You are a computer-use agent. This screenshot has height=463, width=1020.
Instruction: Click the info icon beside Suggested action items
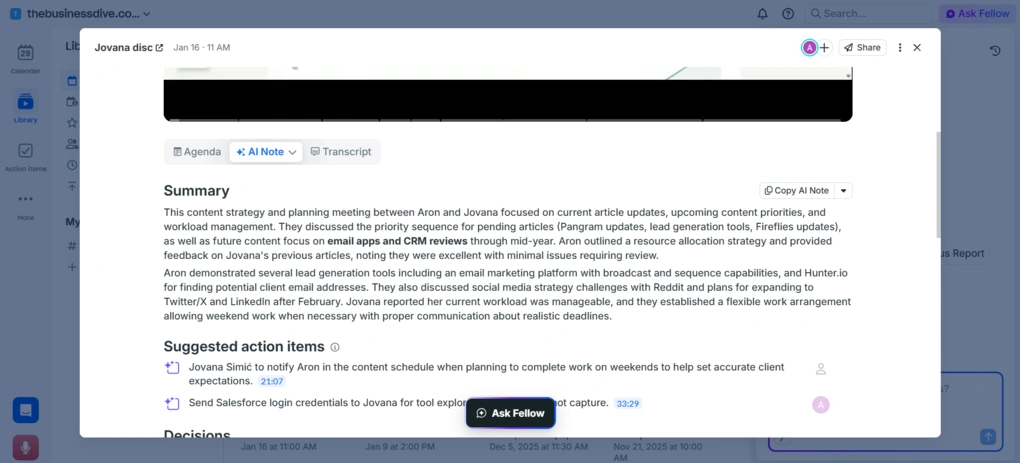click(335, 347)
